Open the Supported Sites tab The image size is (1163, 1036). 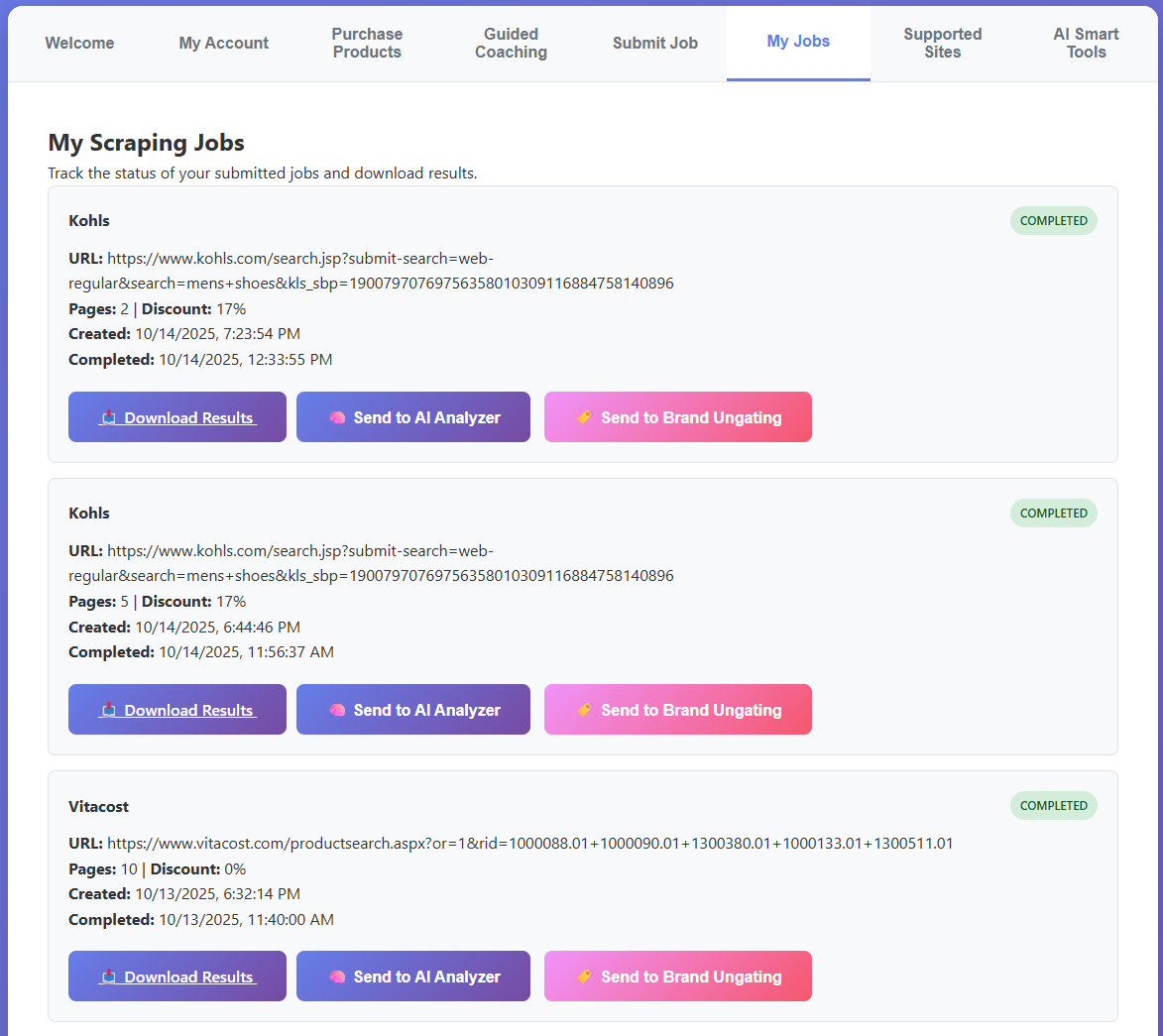[942, 43]
